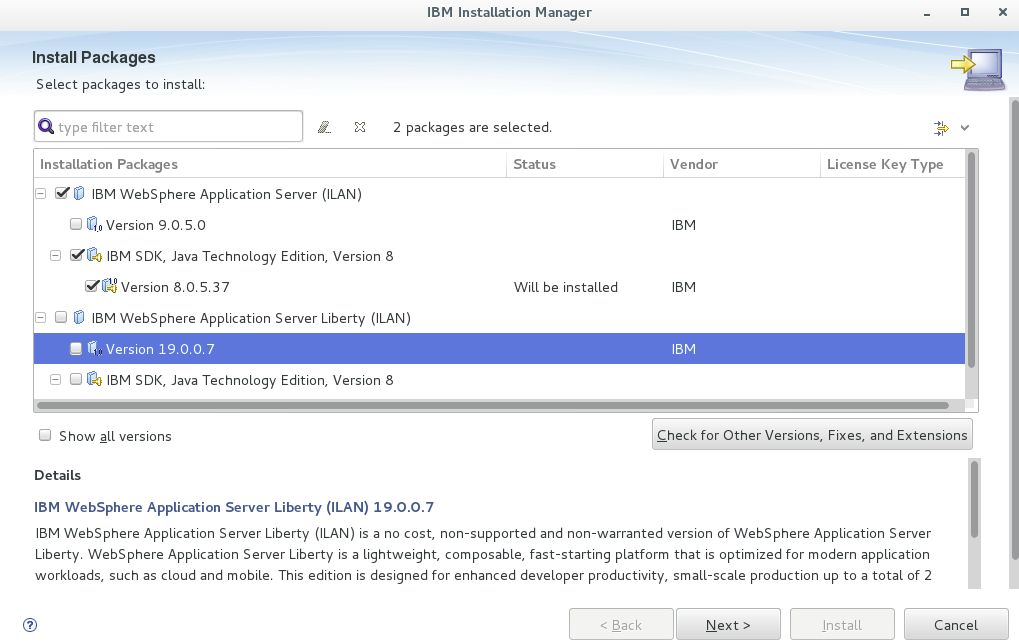This screenshot has height=644, width=1019.
Task: Collapse IBM WebSphere Application Server (ILAN) node
Action: click(x=41, y=194)
